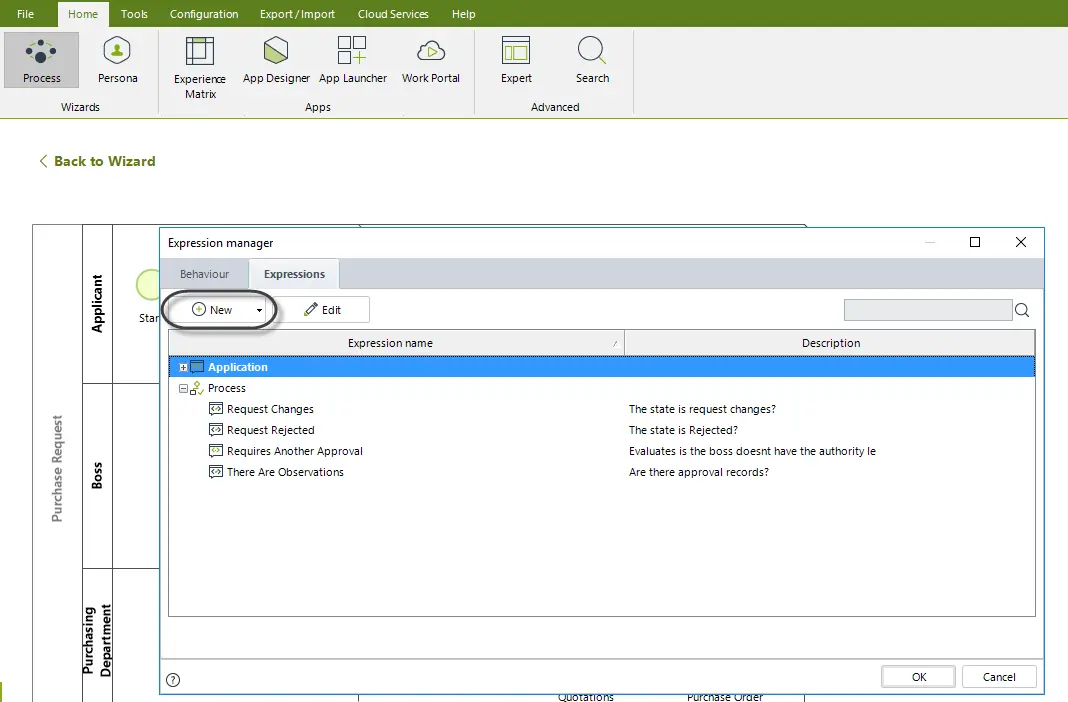Viewport: 1068px width, 702px height.
Task: Sort by Expression name column header
Action: tap(396, 343)
